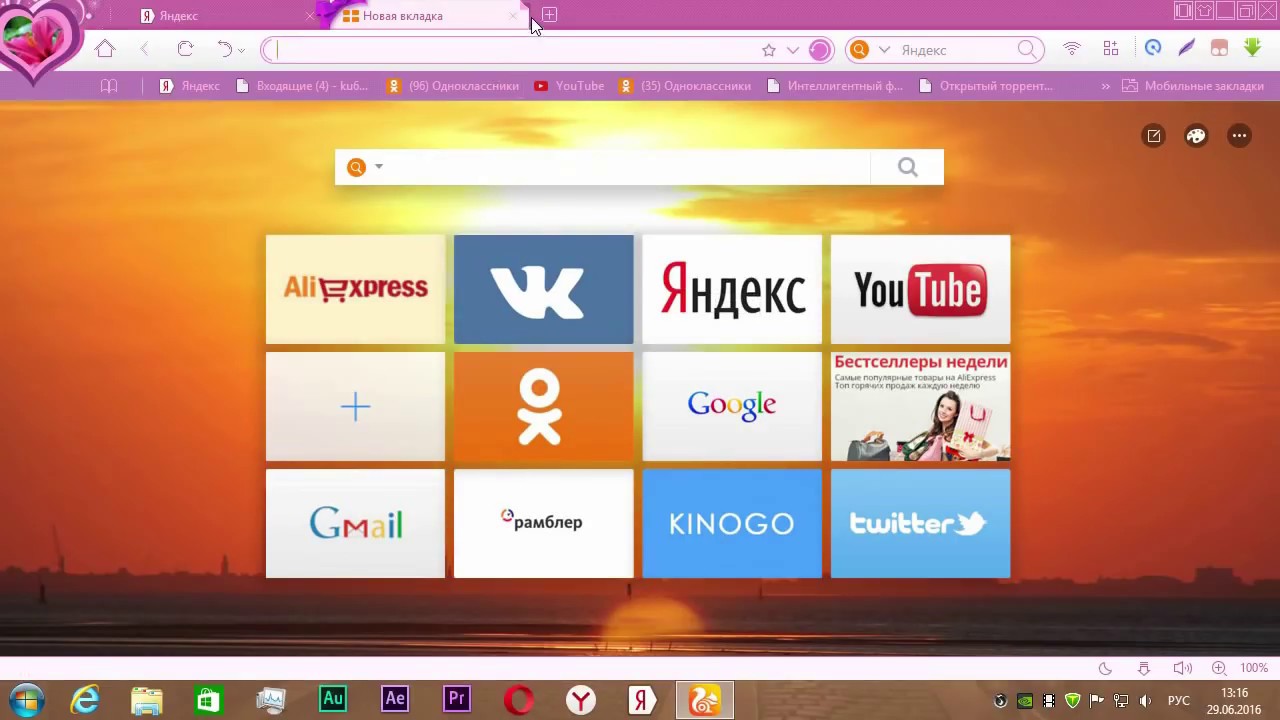Open the Google speed dial tile
Screen dimensions: 1280x720
point(732,406)
